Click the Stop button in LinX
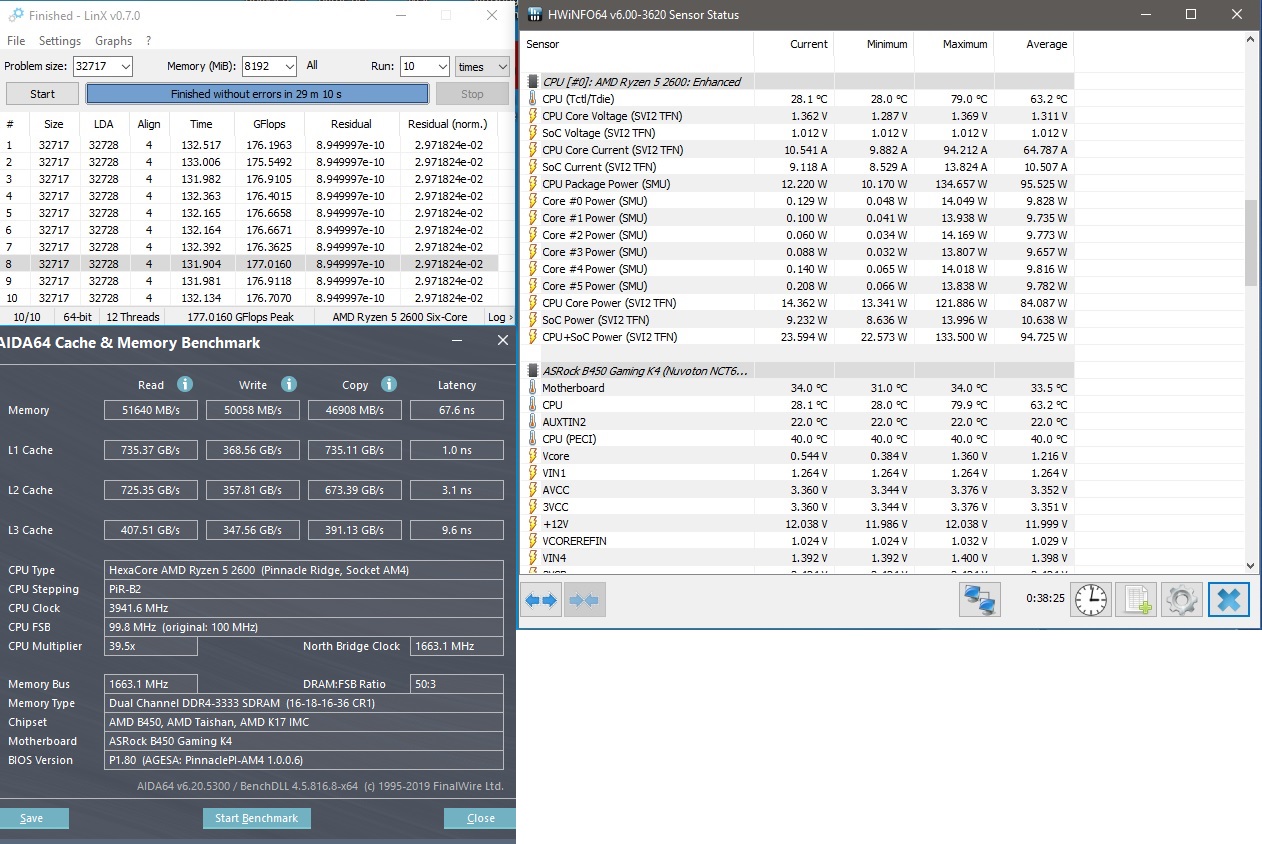 pos(472,94)
